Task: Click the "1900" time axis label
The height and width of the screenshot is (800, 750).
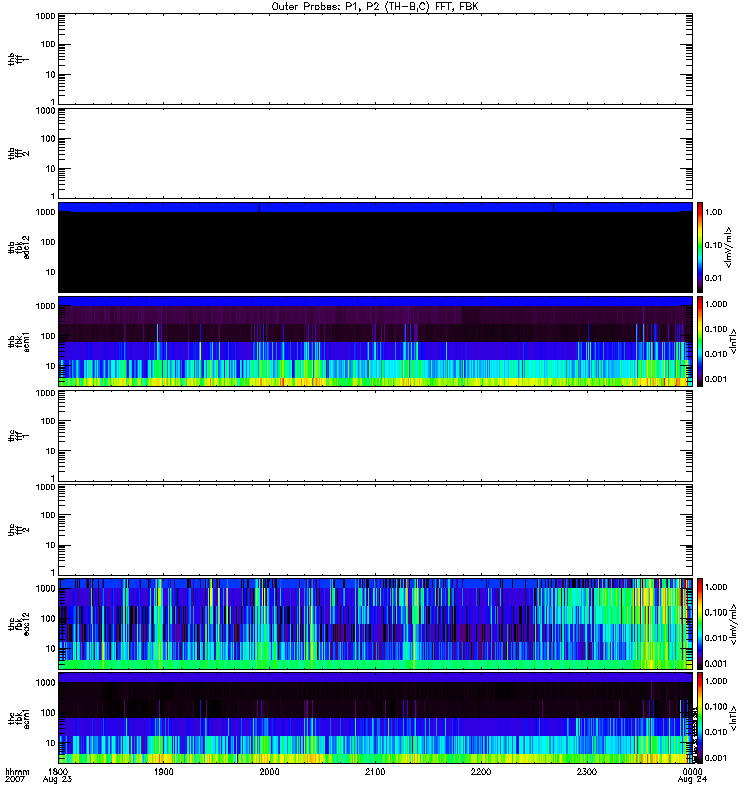Action: click(x=163, y=771)
